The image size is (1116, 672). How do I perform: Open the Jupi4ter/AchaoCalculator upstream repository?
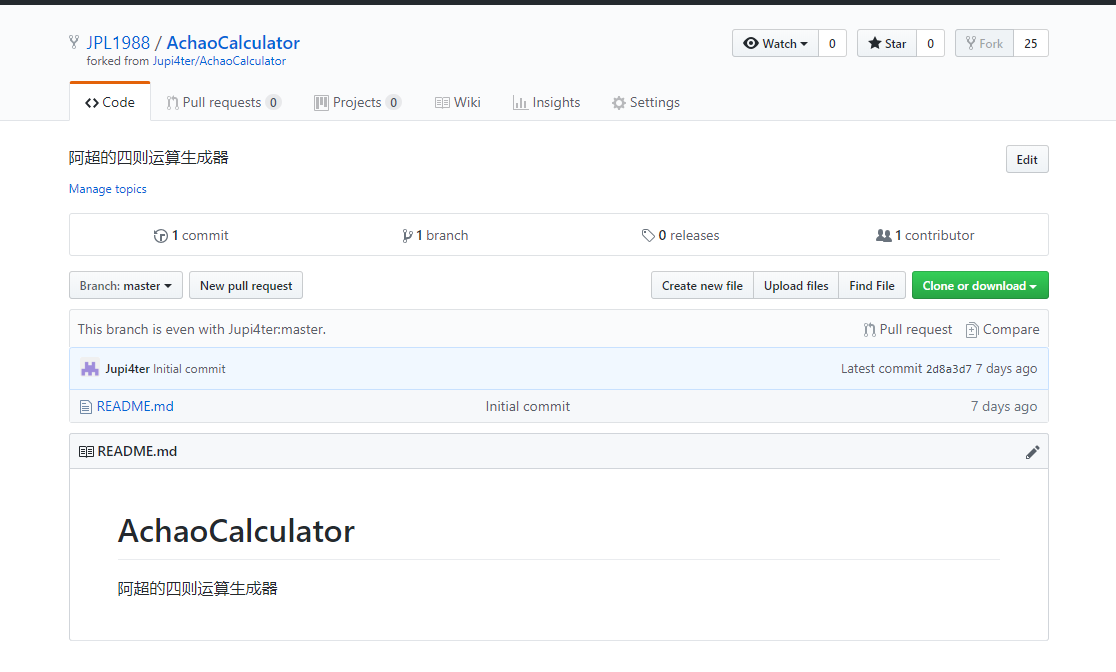coord(219,61)
